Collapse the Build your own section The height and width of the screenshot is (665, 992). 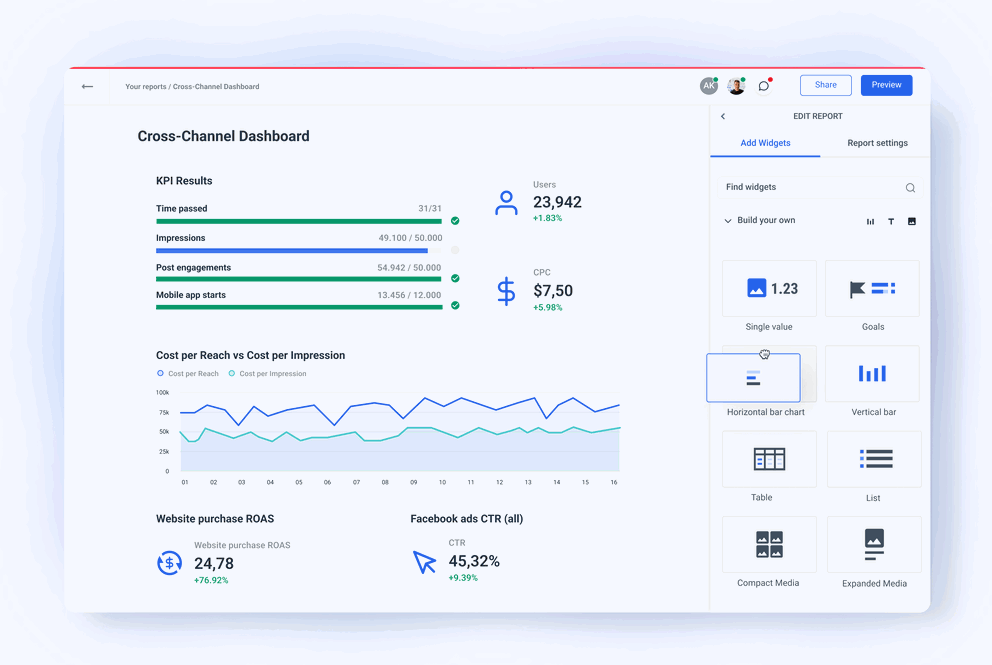coord(728,220)
